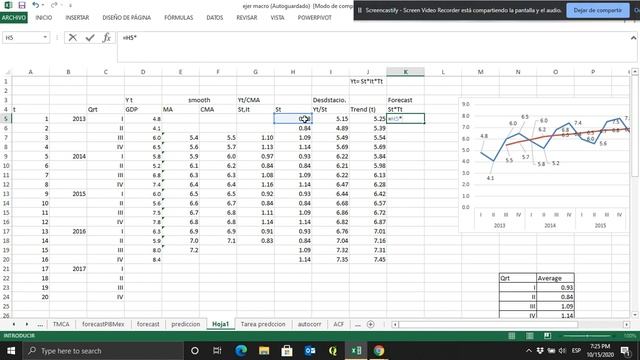Image resolution: width=640 pixels, height=360 pixels.
Task: Click the Average header in summary table
Action: [555, 278]
